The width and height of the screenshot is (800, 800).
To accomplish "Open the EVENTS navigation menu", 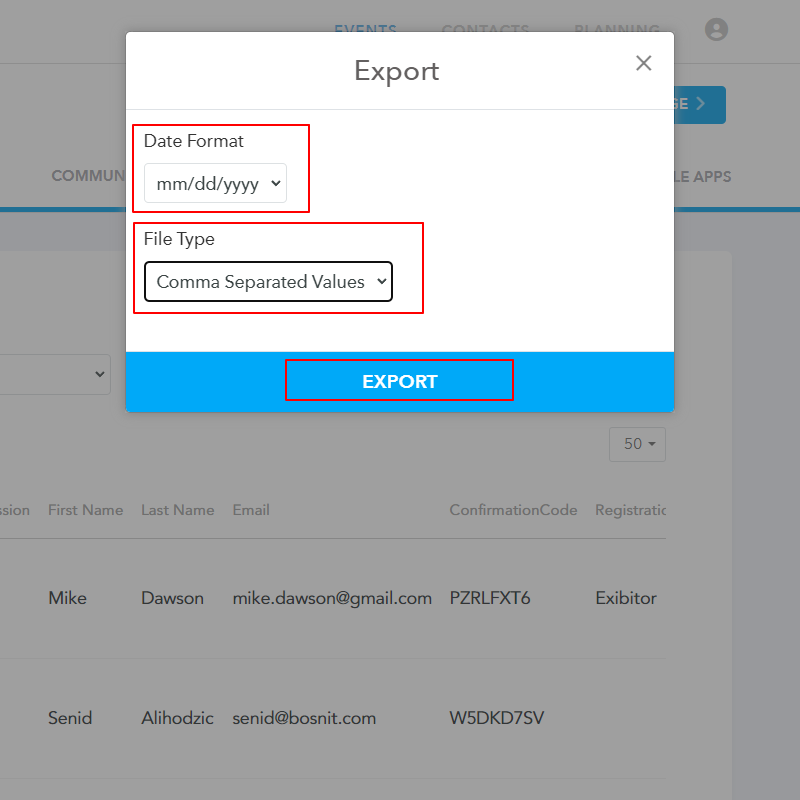I will pos(365,30).
